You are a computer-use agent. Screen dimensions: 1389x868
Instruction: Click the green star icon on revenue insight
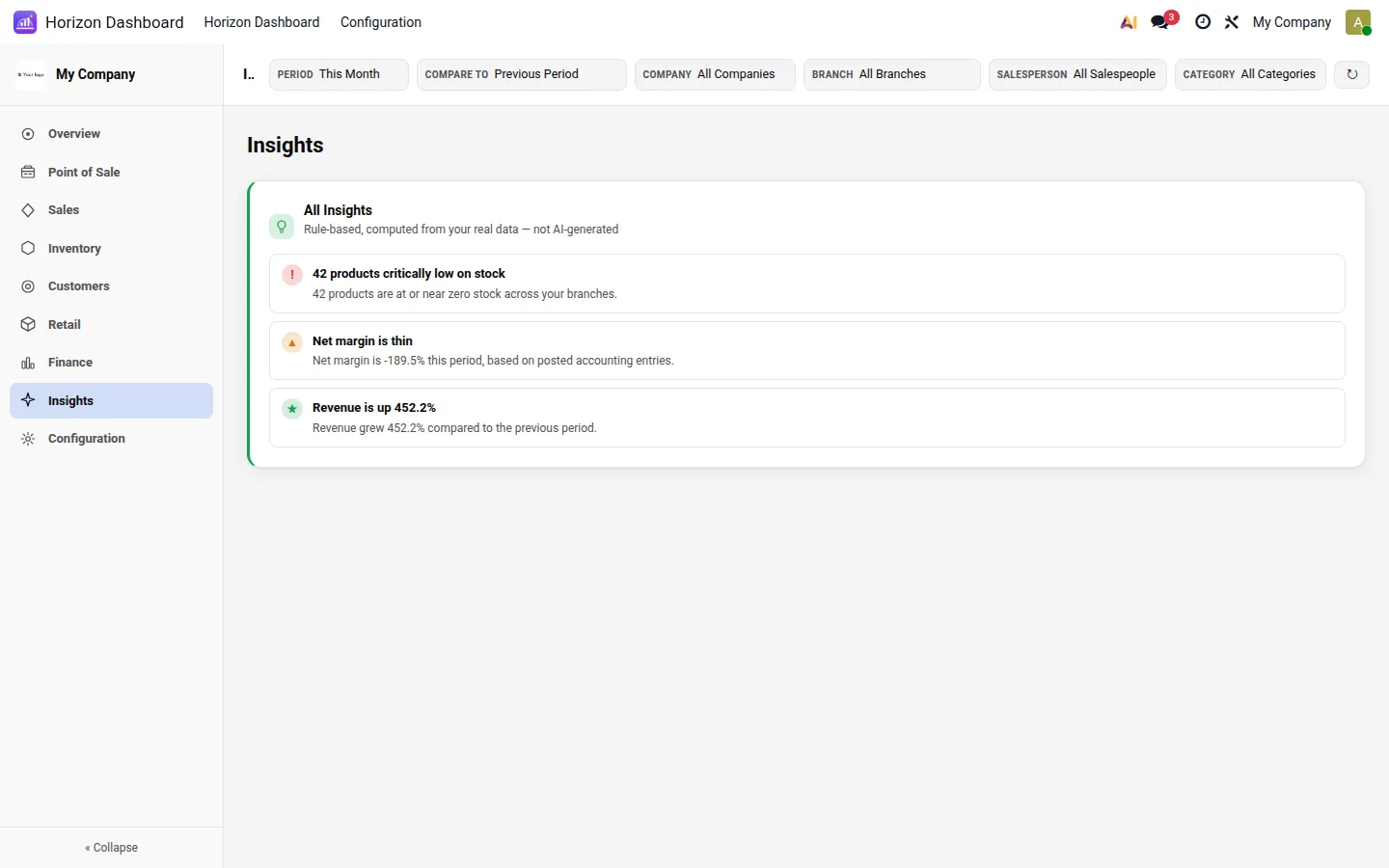point(292,409)
